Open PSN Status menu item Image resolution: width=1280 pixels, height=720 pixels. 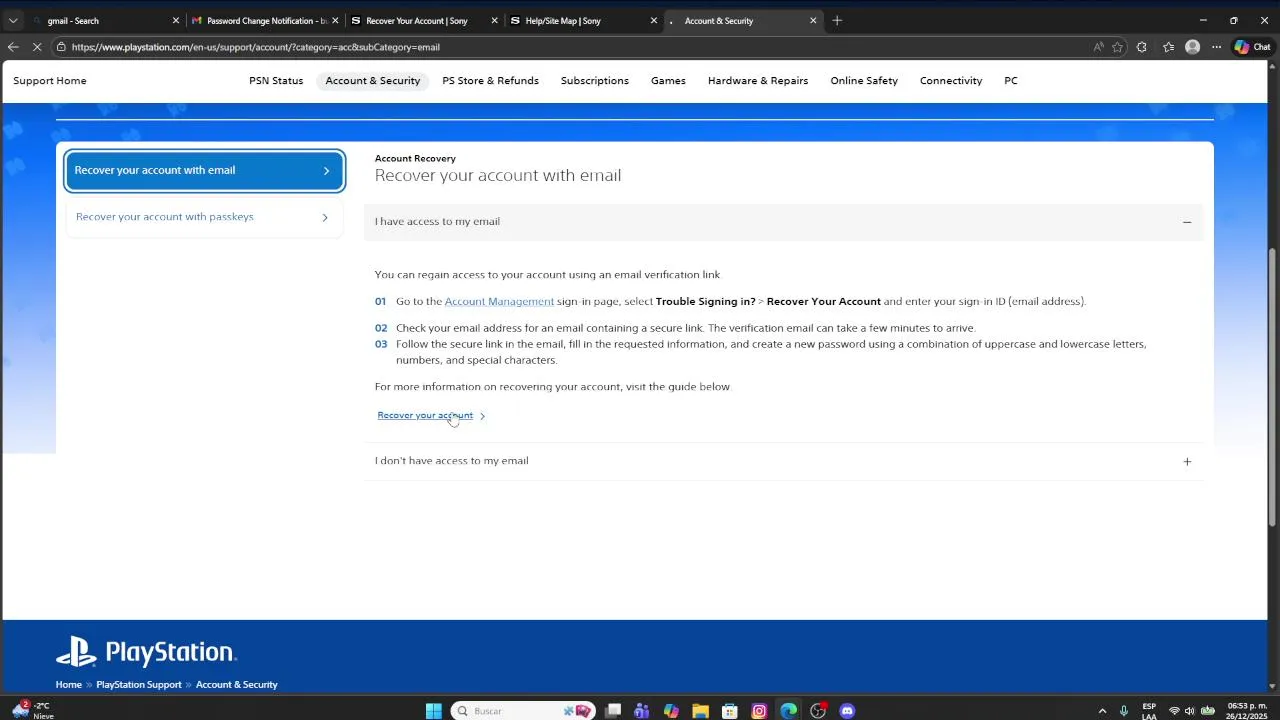276,81
